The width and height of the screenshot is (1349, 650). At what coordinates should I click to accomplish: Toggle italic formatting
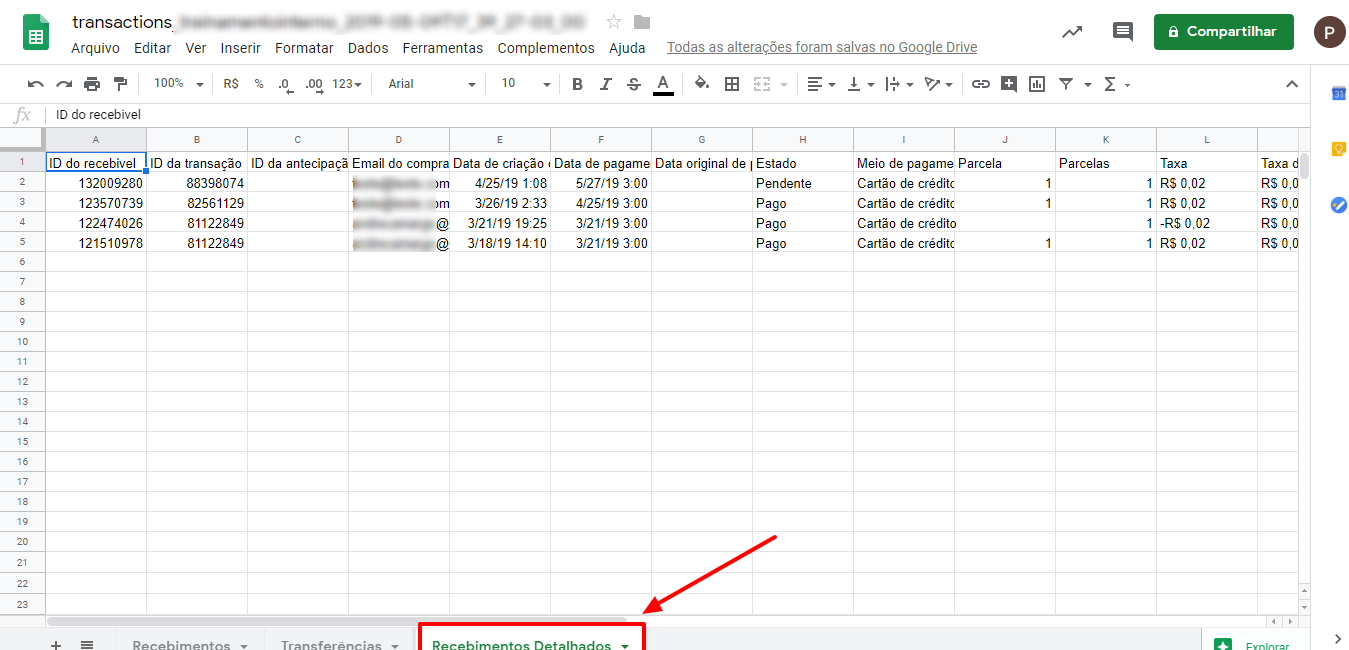click(605, 84)
